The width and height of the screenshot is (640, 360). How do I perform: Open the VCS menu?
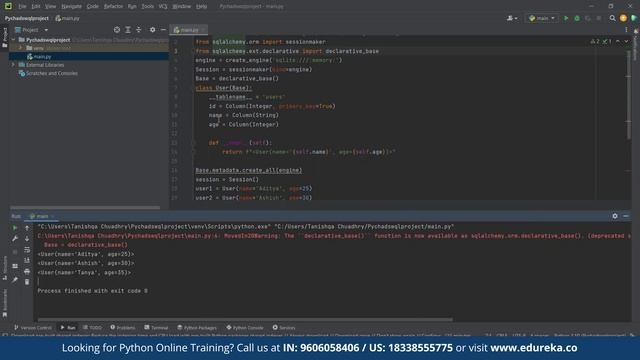[x=163, y=6]
